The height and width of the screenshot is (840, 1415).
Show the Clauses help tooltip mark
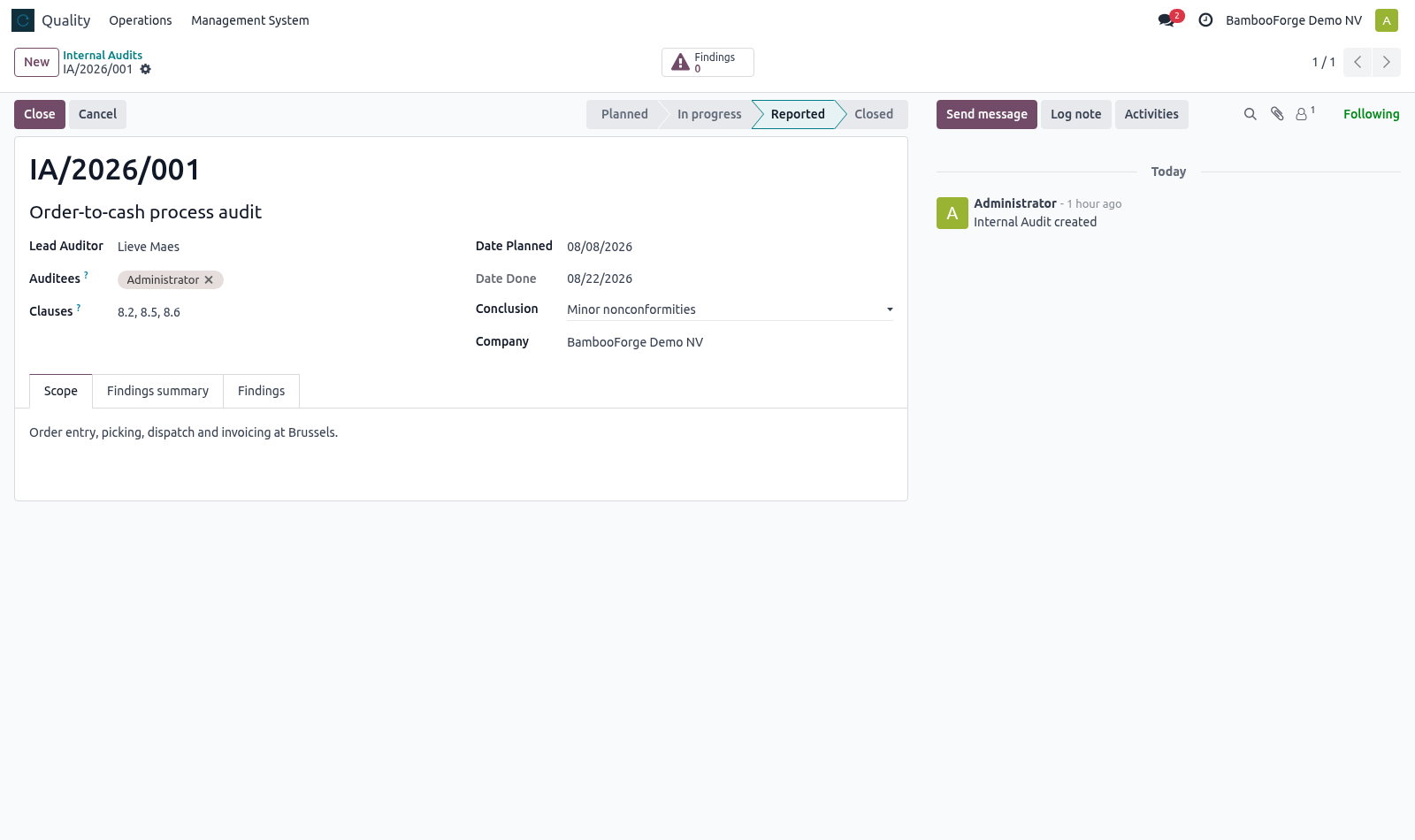pyautogui.click(x=79, y=309)
